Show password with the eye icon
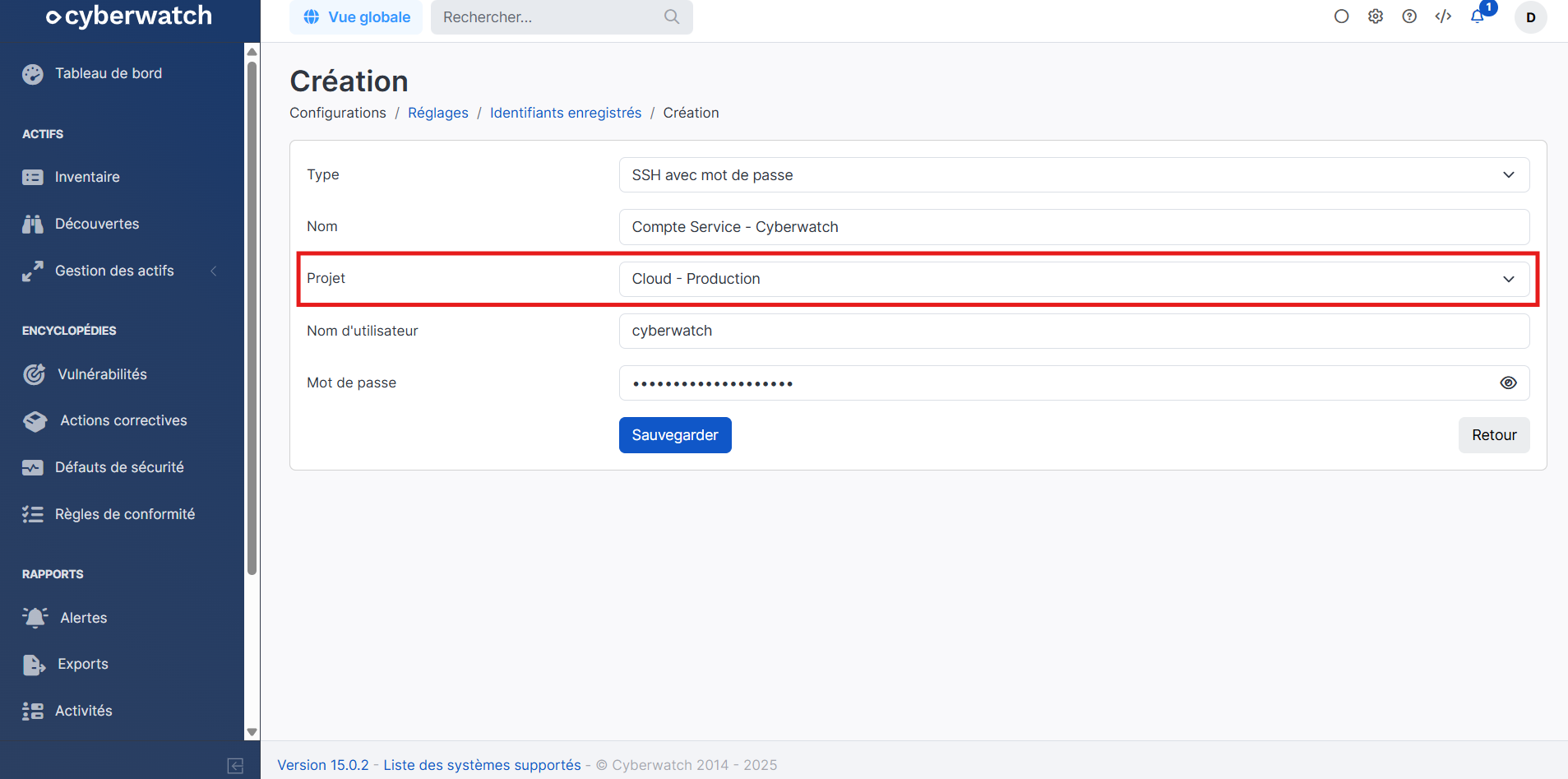 pos(1508,383)
